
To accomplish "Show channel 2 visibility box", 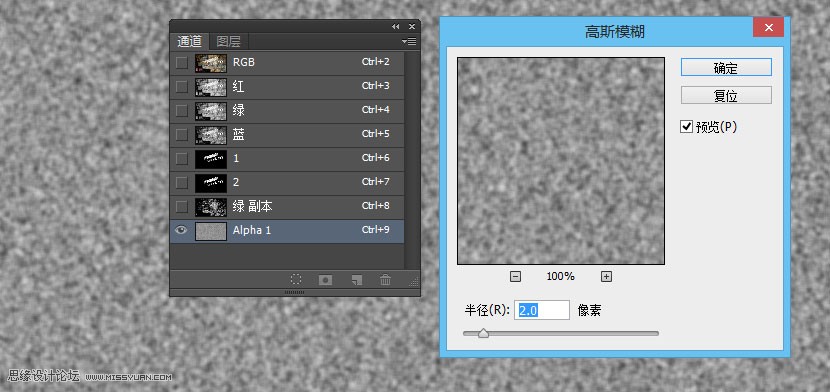I will [182, 183].
